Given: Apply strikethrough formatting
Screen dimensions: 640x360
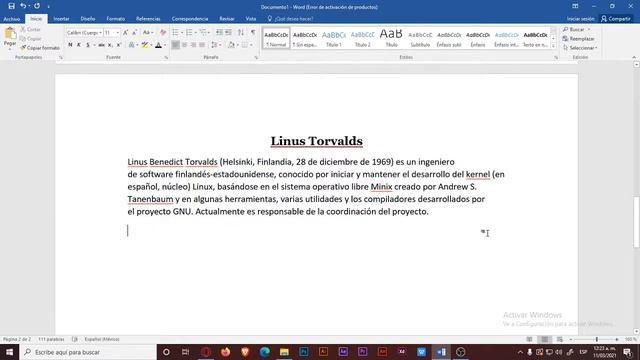Looking at the screenshot, I should tap(101, 45).
